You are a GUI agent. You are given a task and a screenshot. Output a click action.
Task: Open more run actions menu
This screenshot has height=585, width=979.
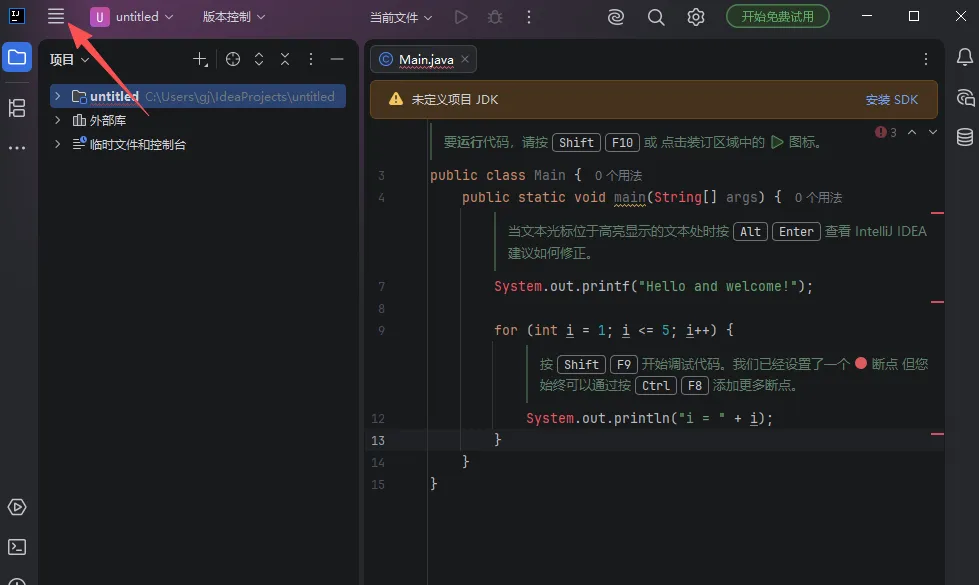[x=529, y=17]
